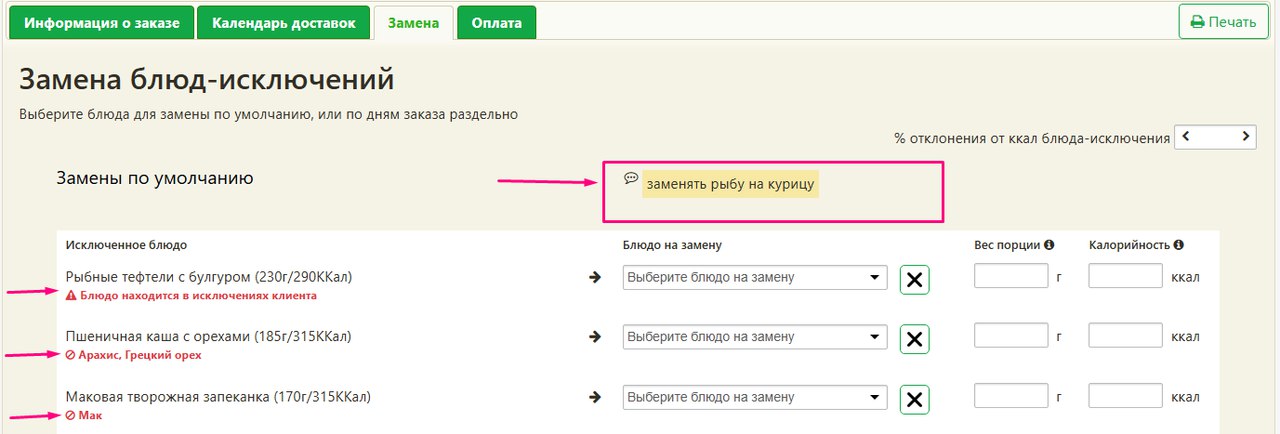Click the info icon next to Вес порции
Viewport: 1280px width, 434px height.
pos(1049,245)
